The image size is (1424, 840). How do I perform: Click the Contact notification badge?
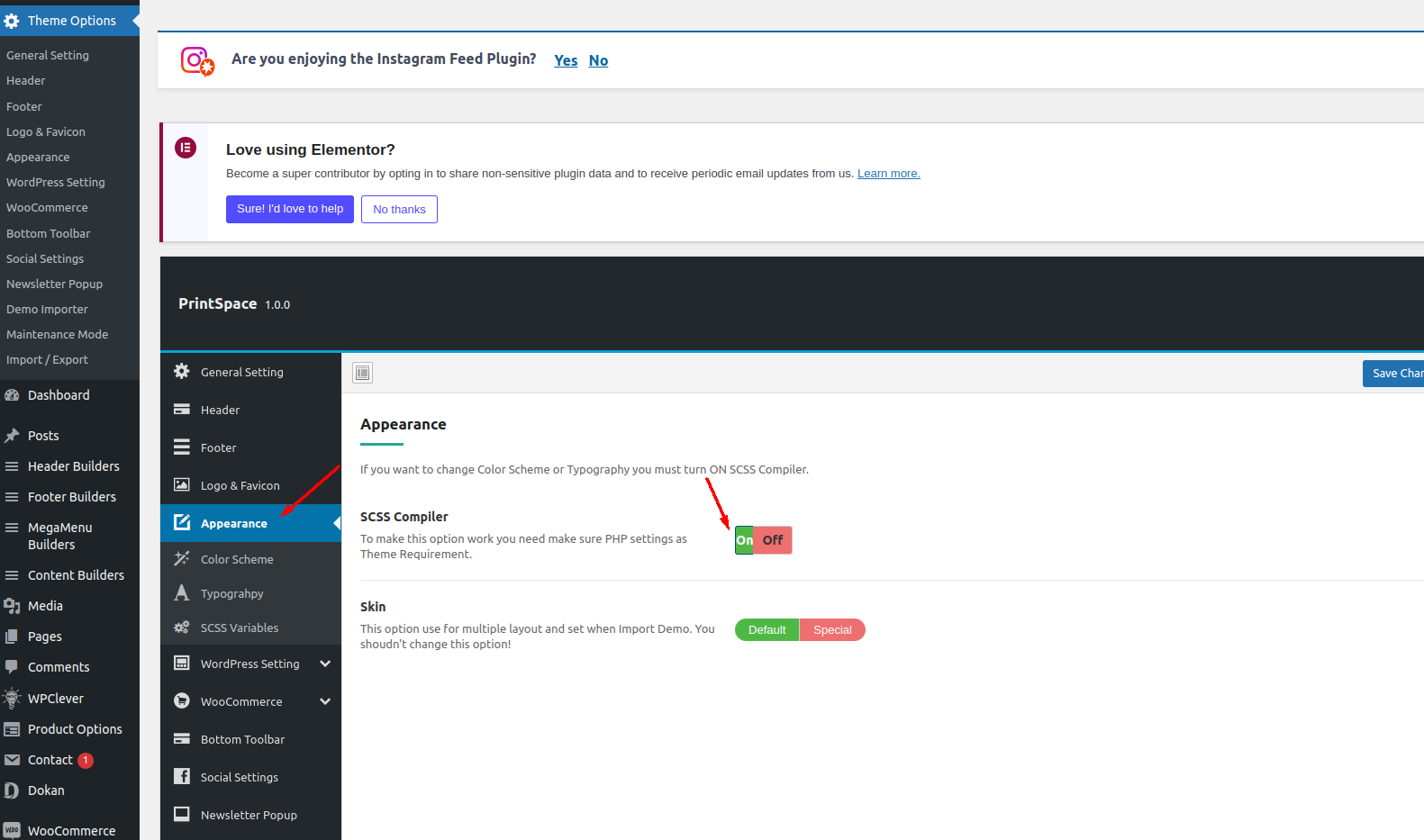click(x=86, y=760)
